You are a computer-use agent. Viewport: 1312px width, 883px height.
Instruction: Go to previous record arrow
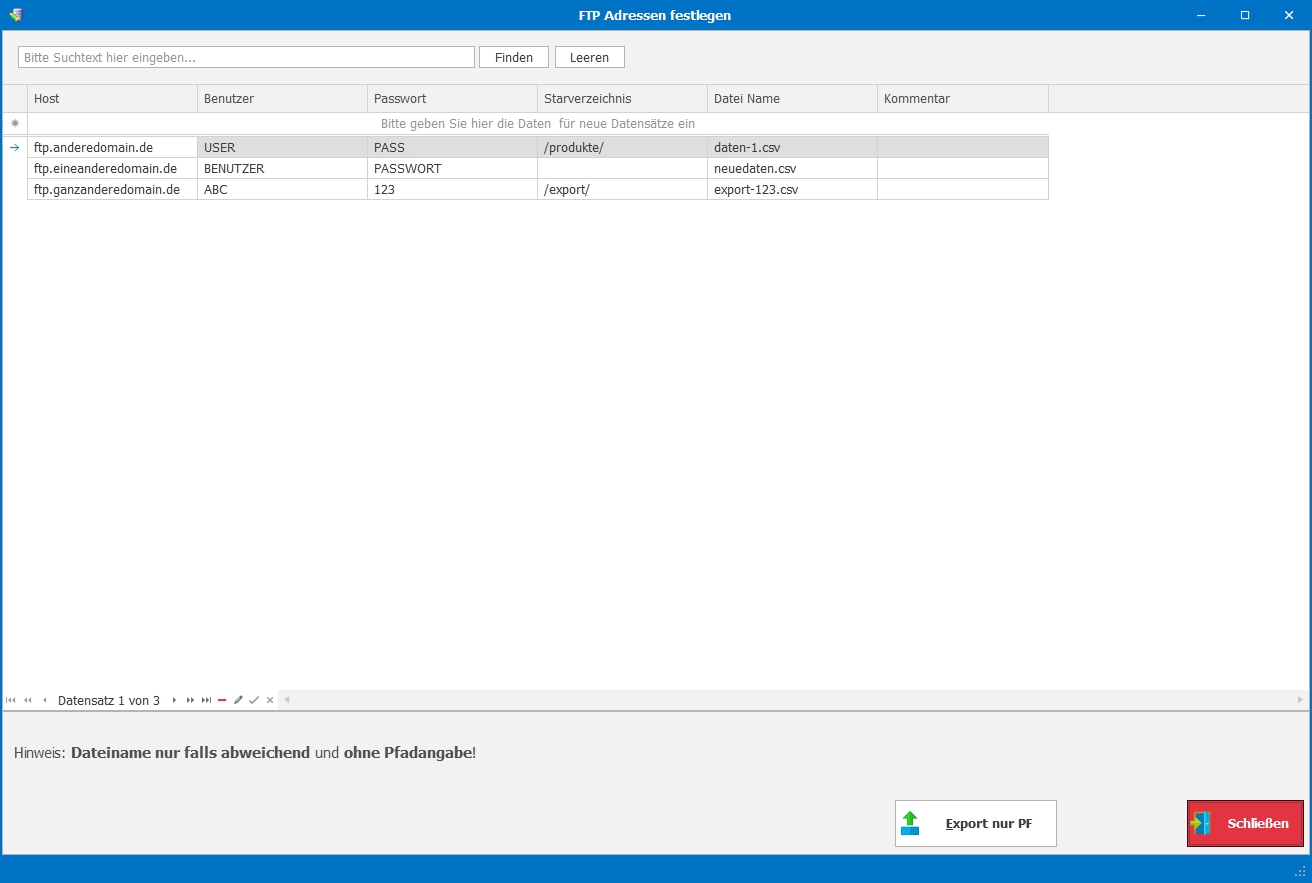(x=44, y=700)
